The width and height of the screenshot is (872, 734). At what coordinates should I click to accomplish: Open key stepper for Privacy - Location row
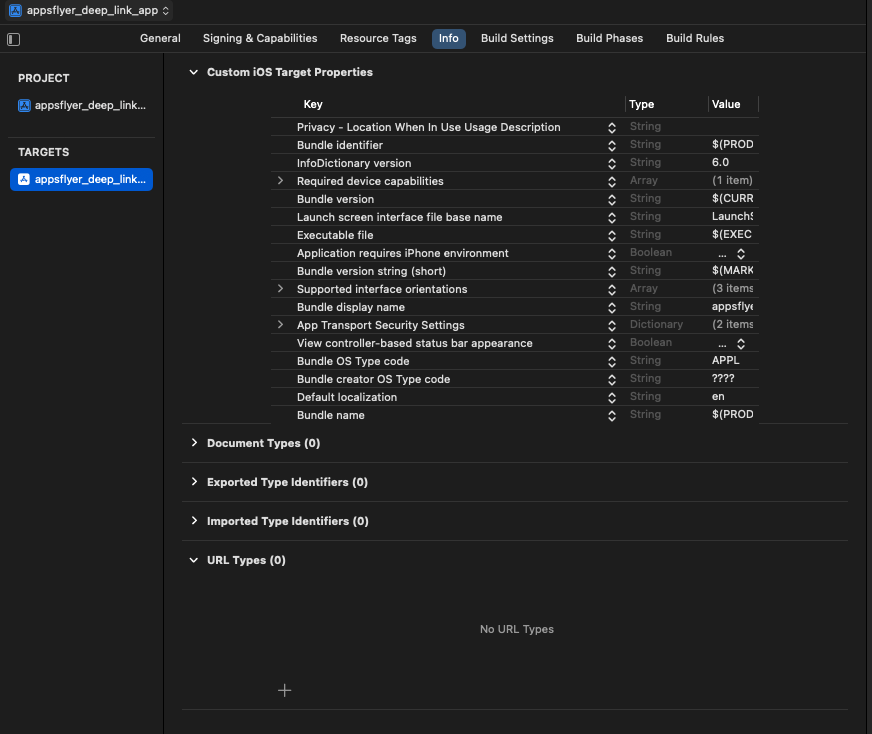pos(612,127)
